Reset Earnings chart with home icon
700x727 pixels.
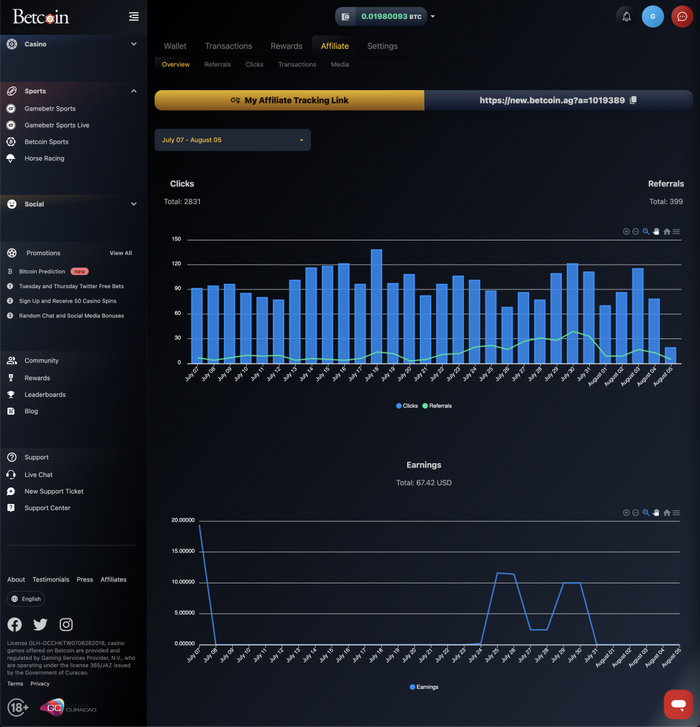pyautogui.click(x=667, y=512)
